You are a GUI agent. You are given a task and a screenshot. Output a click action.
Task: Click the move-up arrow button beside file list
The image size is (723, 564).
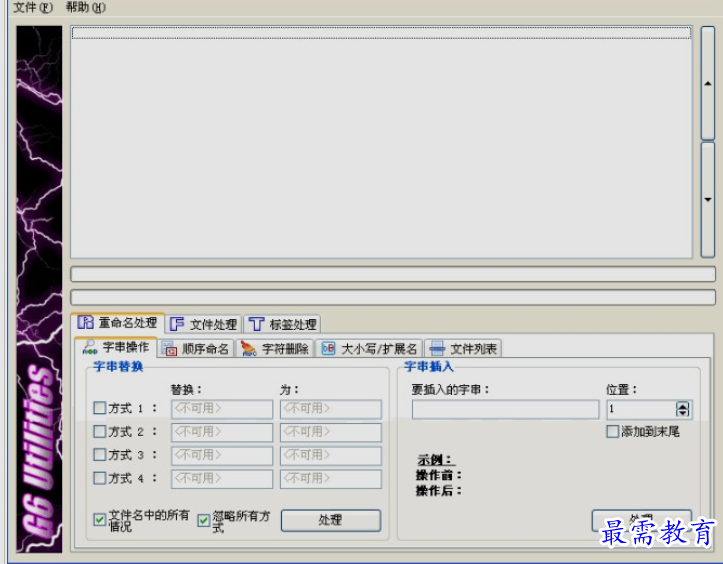tap(708, 83)
